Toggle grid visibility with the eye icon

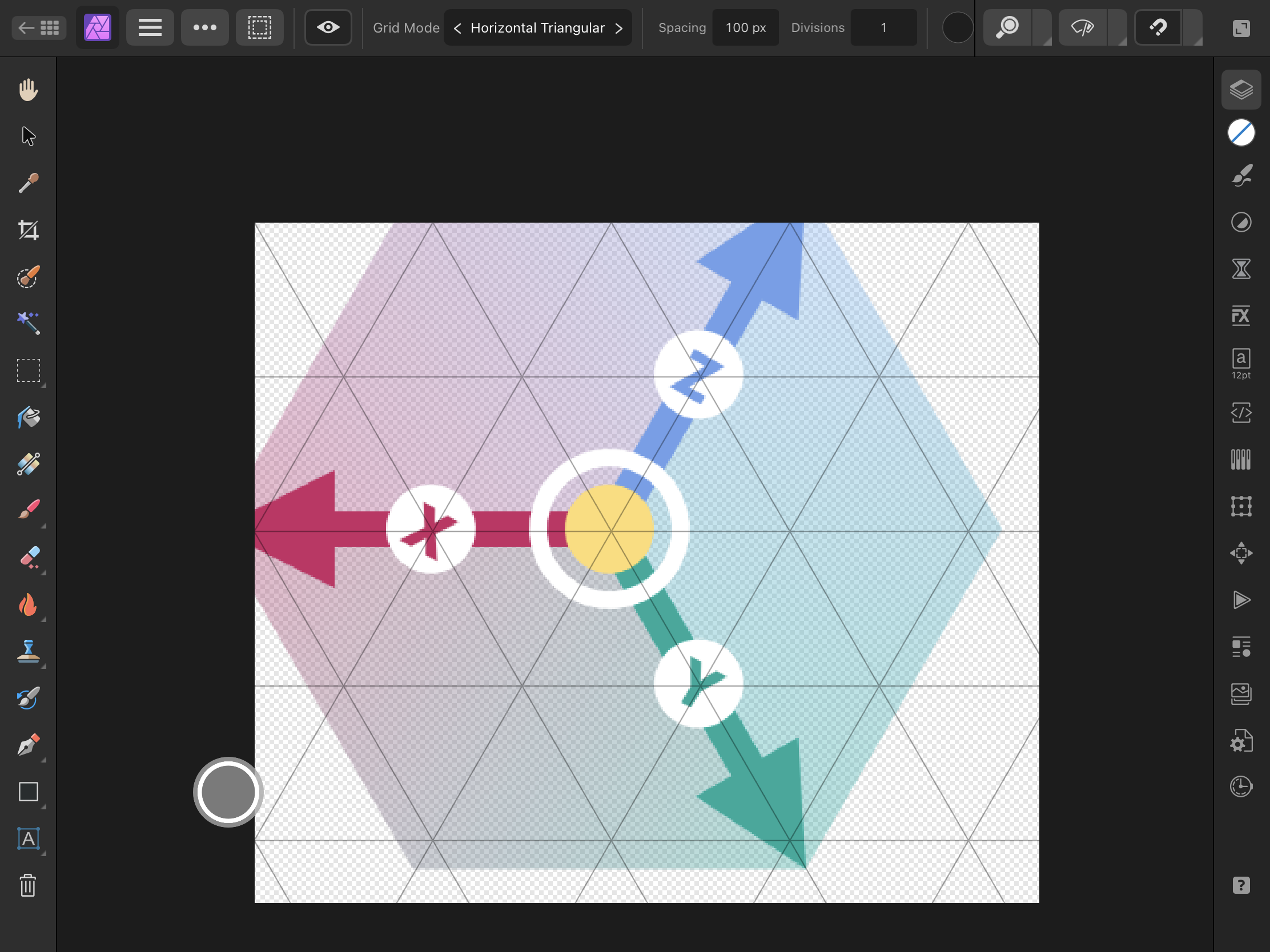327,27
